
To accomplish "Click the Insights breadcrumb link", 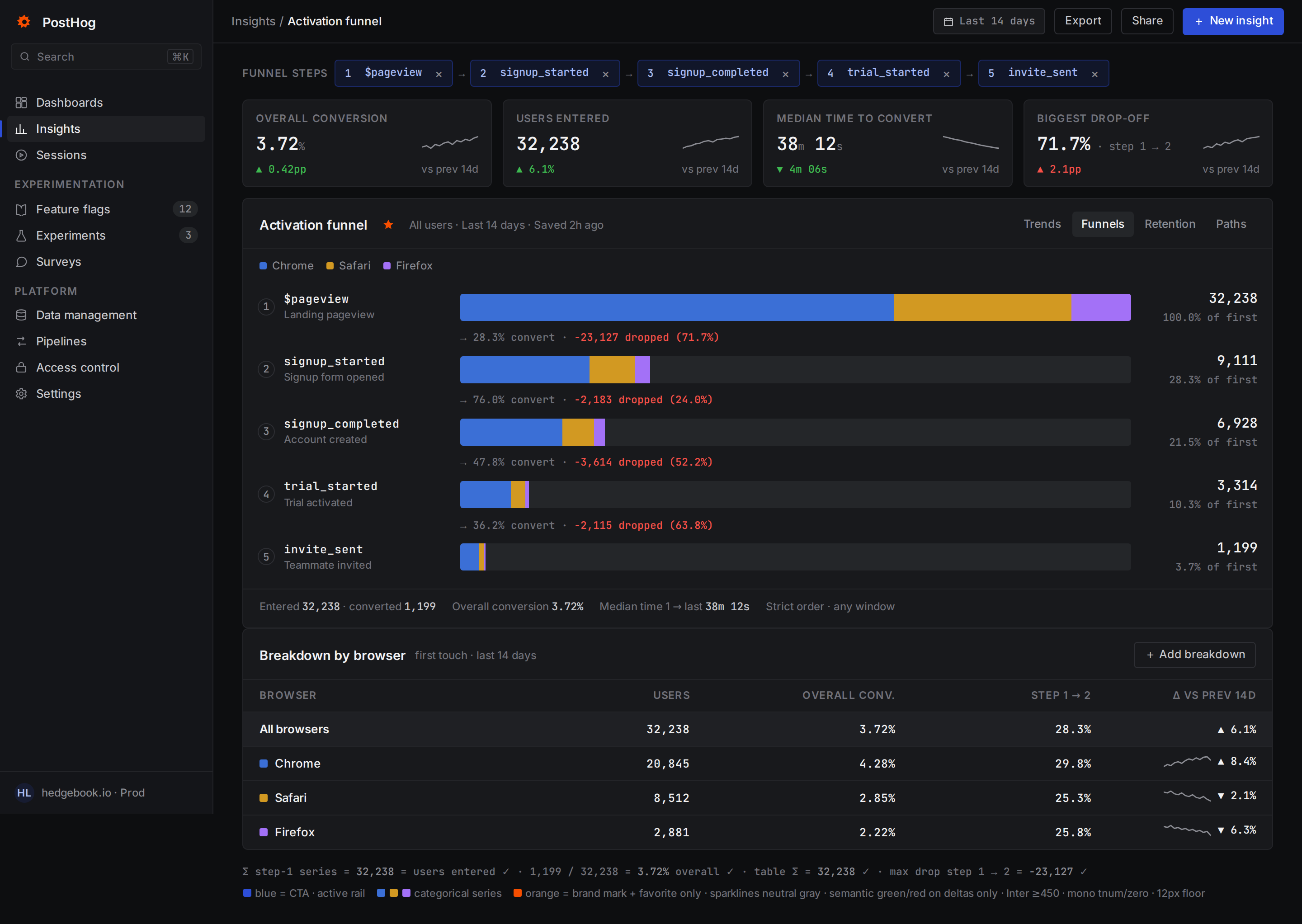I will coord(253,21).
